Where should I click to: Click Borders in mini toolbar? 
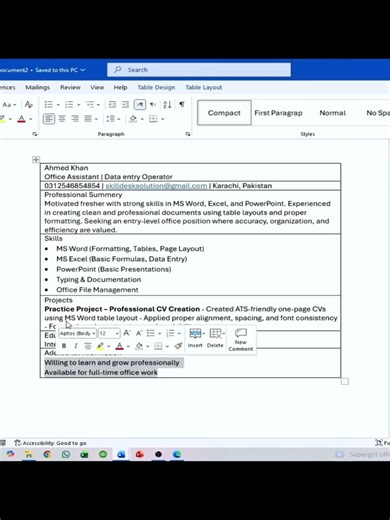158,346
